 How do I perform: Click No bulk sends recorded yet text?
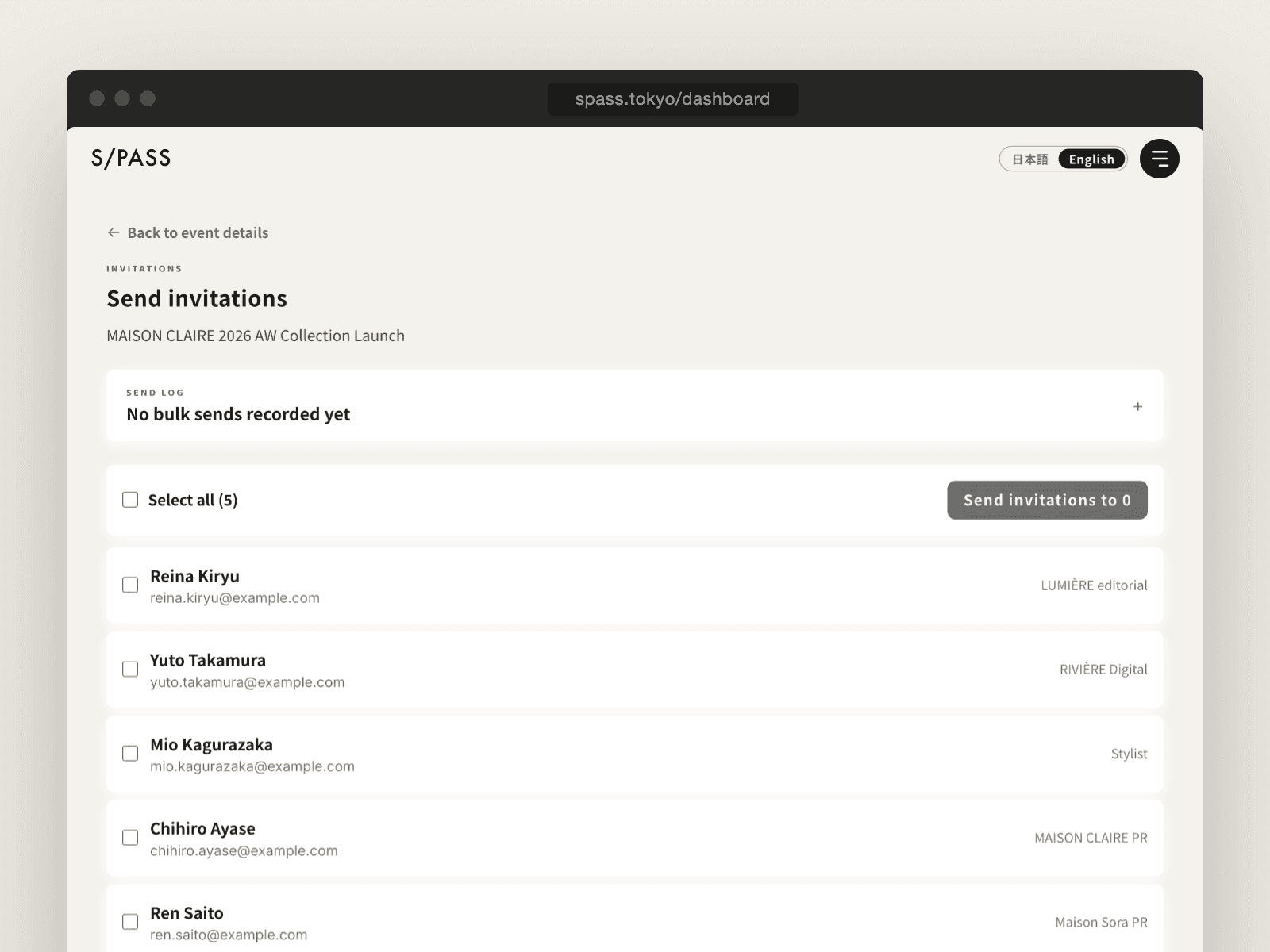[238, 414]
